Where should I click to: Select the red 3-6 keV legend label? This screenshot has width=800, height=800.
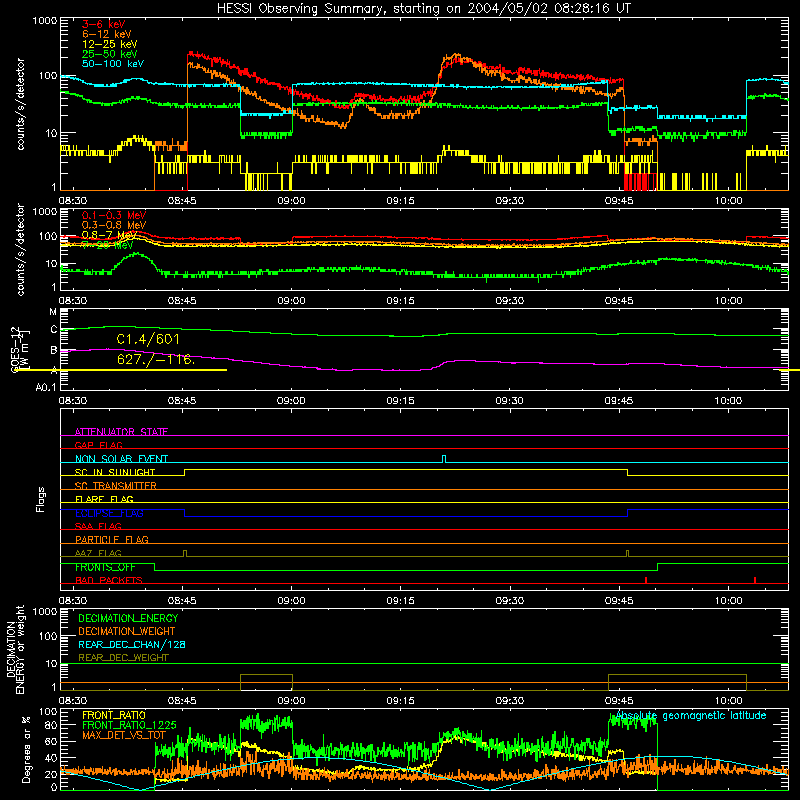pos(104,24)
